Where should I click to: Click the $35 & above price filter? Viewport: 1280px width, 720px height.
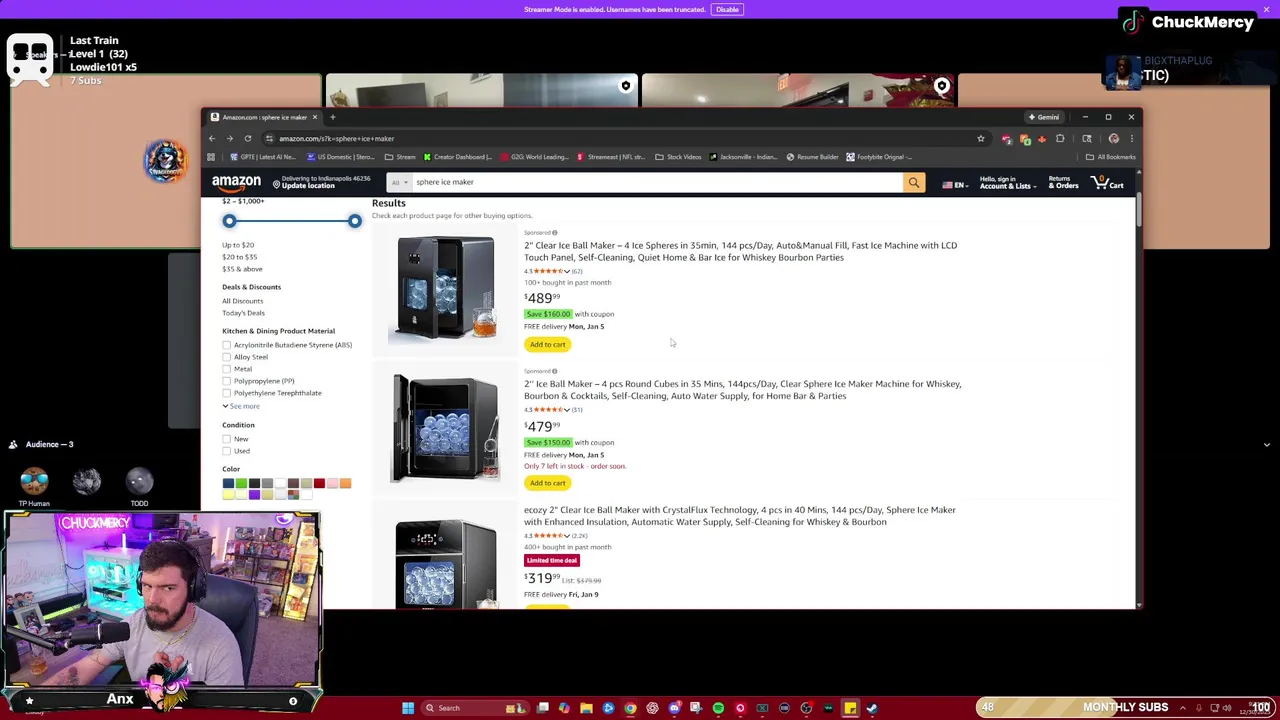point(242,269)
